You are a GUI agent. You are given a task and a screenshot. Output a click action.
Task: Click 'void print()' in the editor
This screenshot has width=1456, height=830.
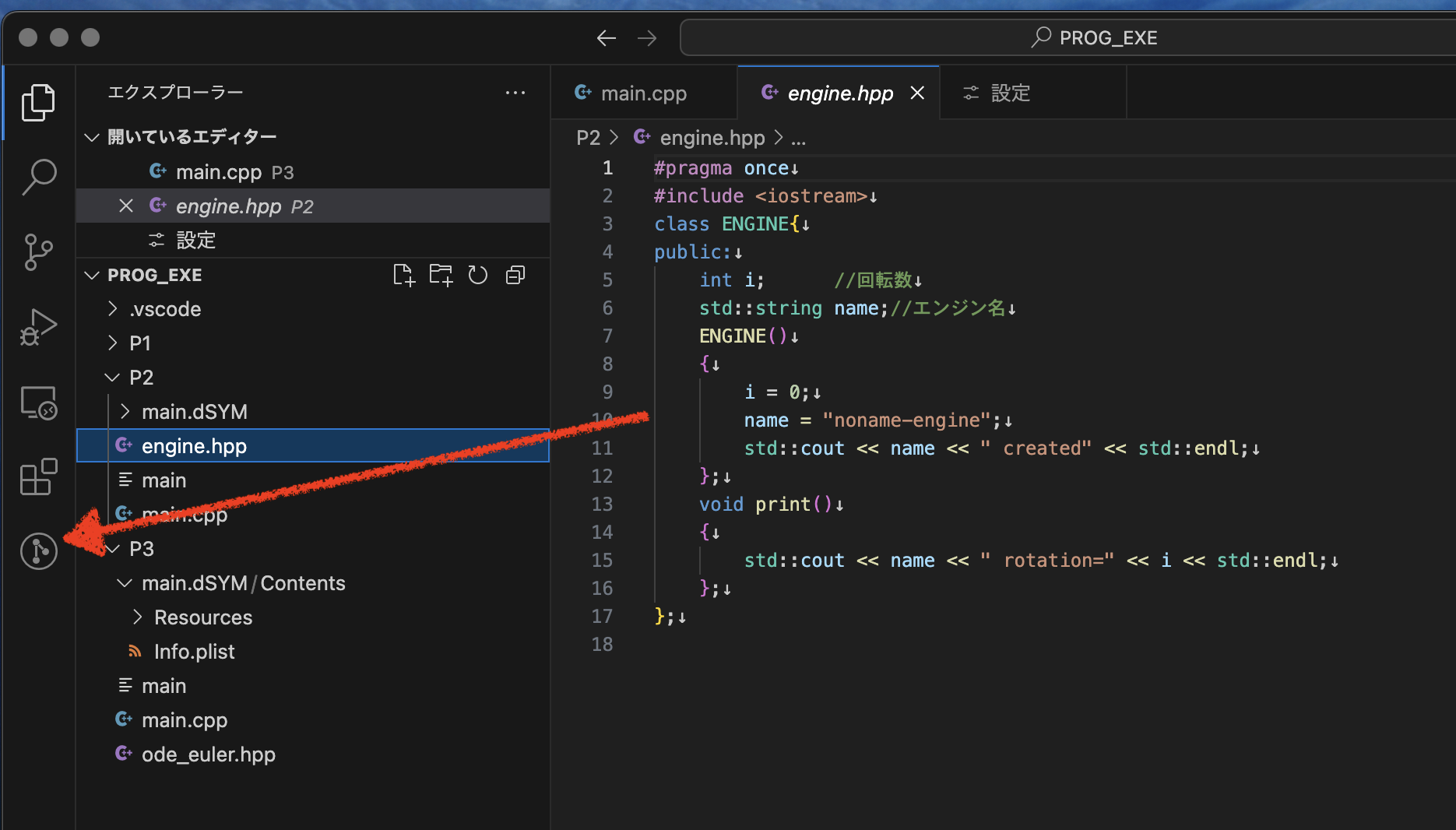coord(766,505)
